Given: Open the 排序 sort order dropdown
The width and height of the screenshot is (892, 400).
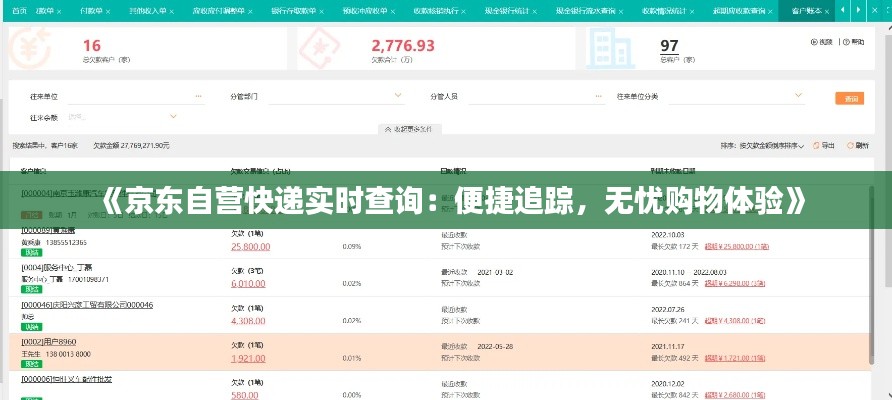Looking at the screenshot, I should click(763, 146).
